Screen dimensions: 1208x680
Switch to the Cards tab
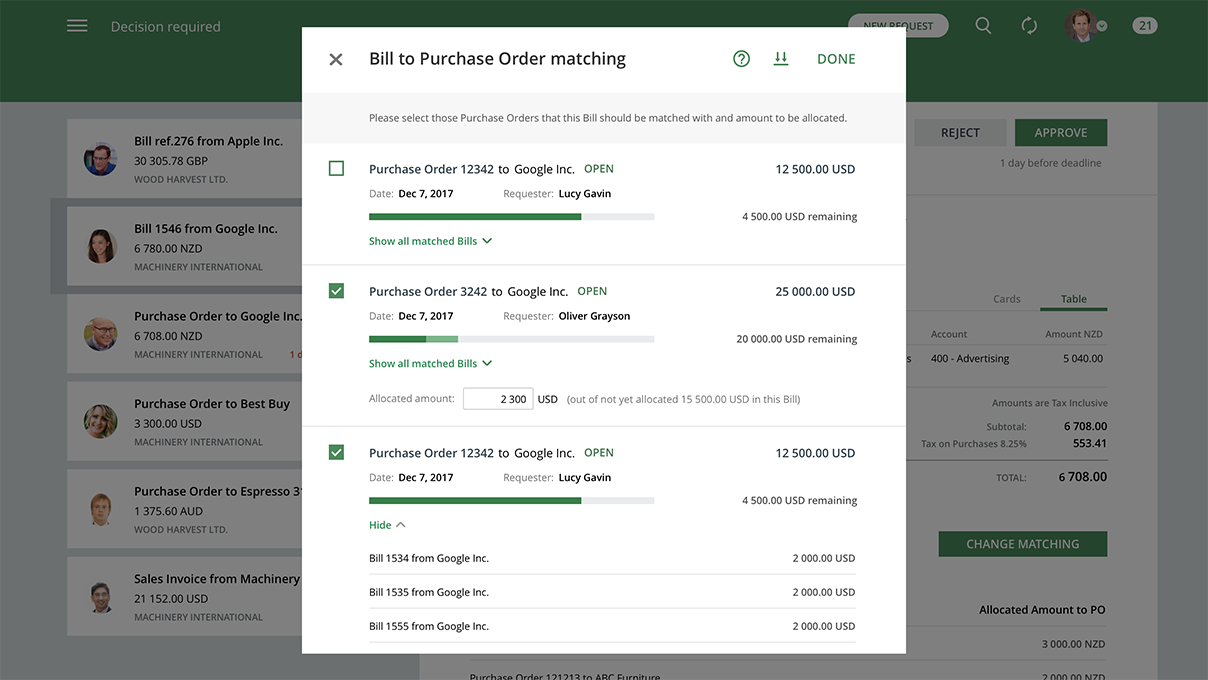pos(1007,298)
